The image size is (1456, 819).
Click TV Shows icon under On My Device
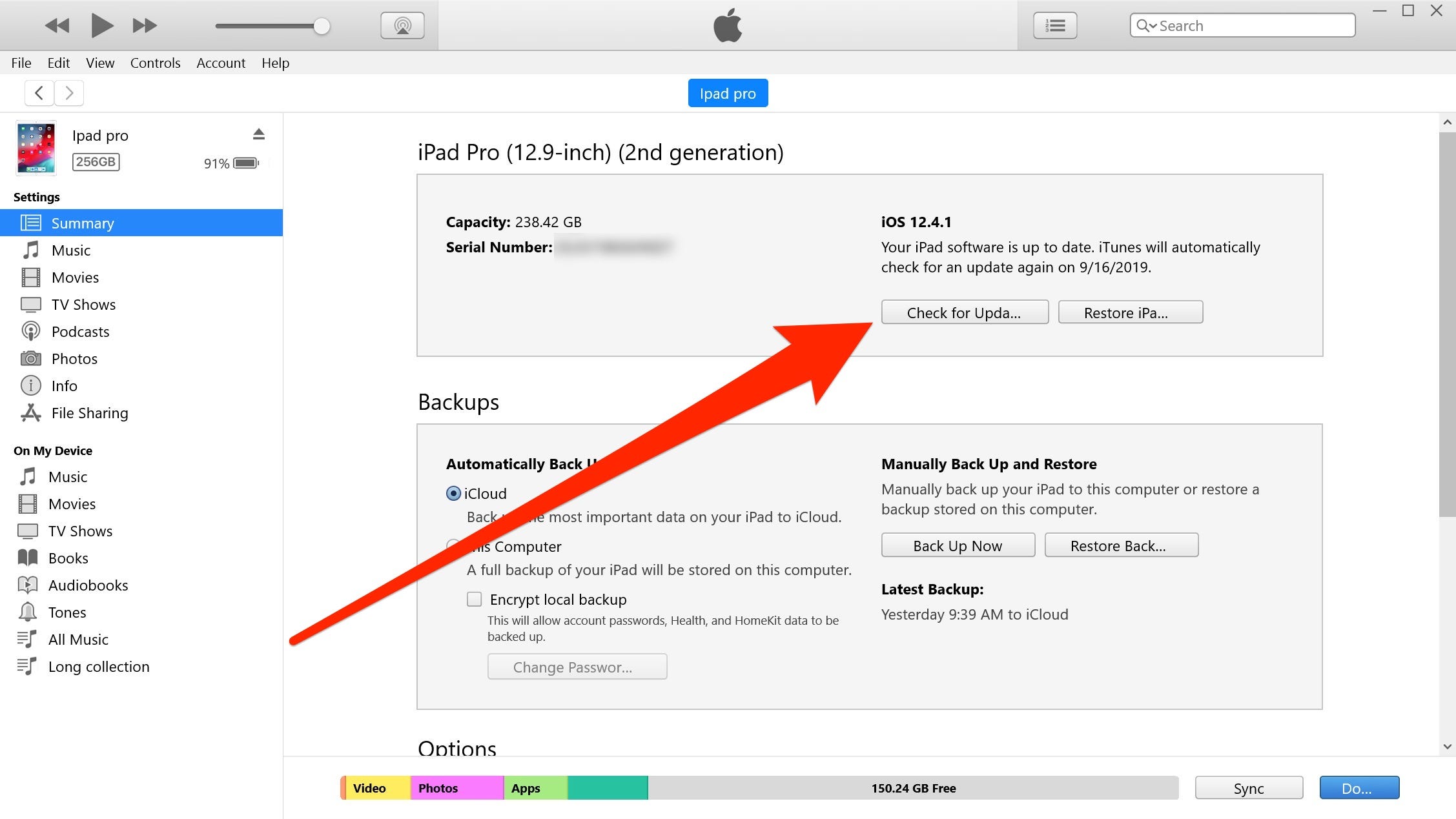point(28,531)
